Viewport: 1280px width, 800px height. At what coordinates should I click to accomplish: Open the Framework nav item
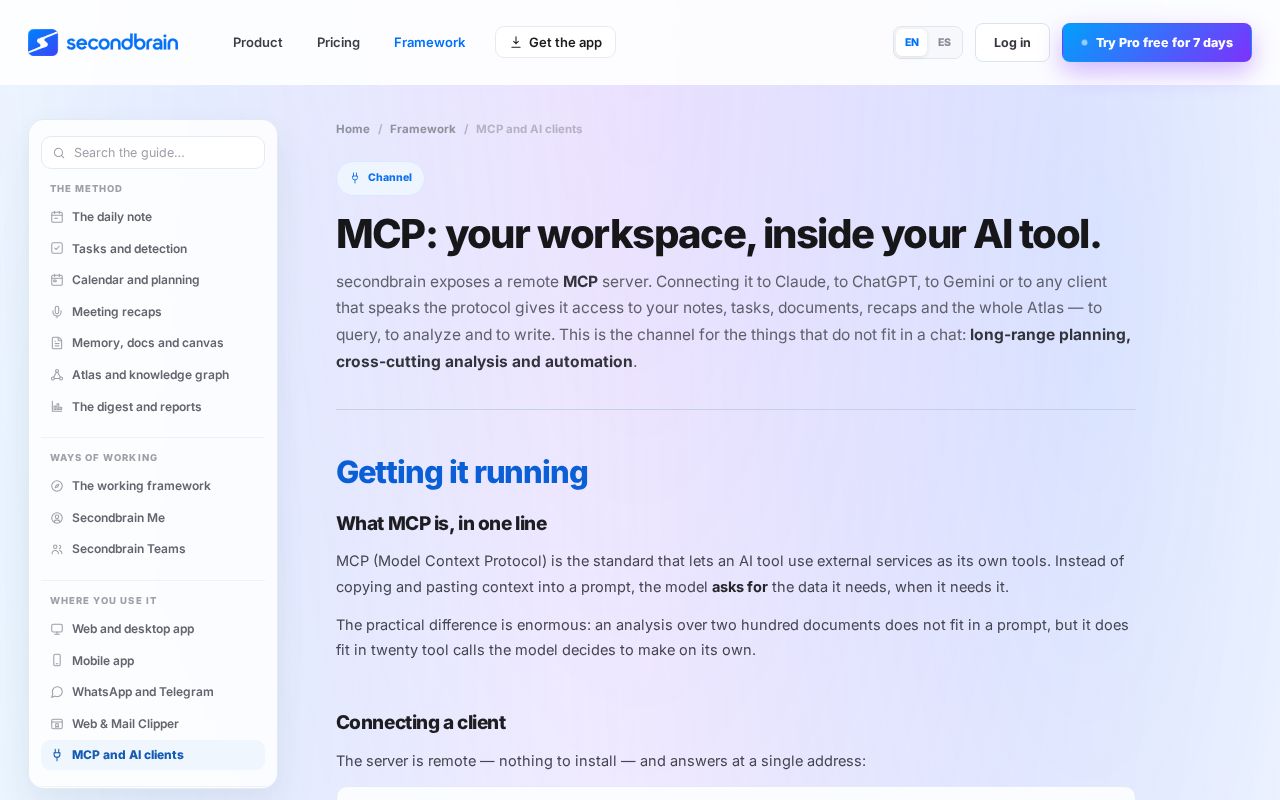(x=429, y=42)
